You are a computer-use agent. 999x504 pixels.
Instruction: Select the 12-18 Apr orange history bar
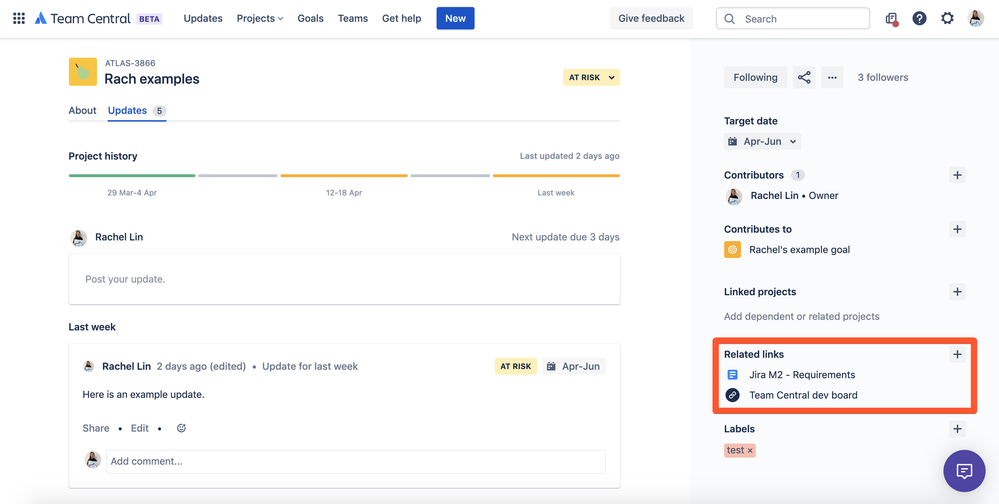tap(344, 176)
